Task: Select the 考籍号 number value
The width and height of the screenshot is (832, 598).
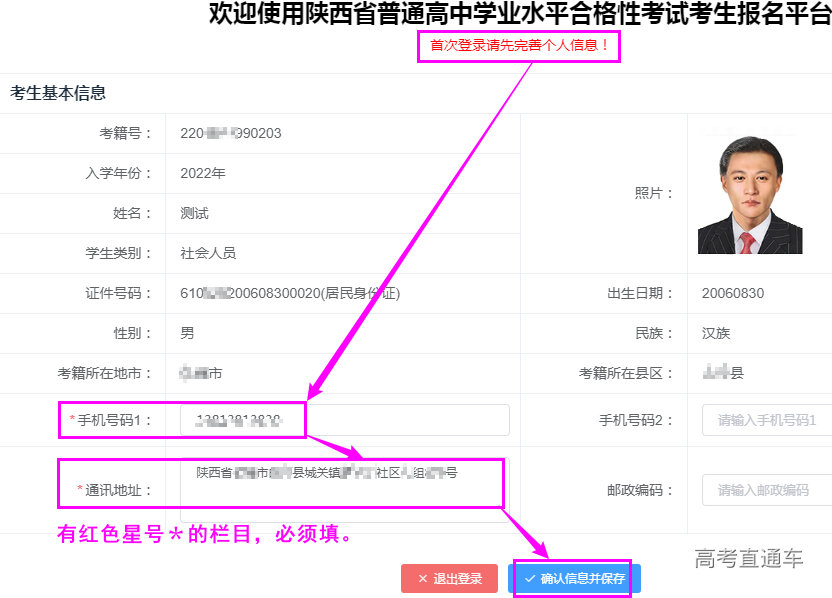Action: tap(231, 133)
